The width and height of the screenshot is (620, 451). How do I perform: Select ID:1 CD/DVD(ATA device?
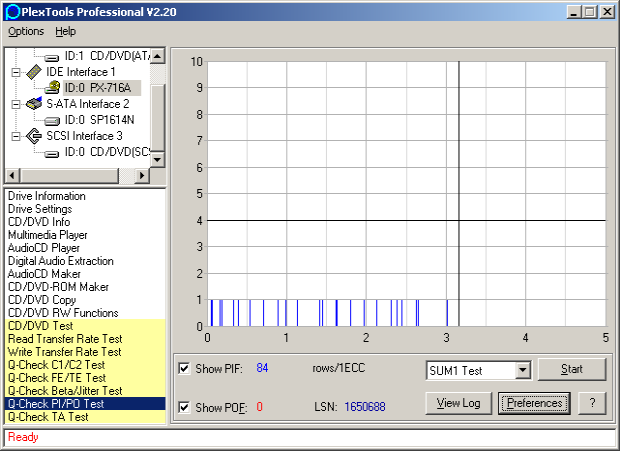click(107, 56)
